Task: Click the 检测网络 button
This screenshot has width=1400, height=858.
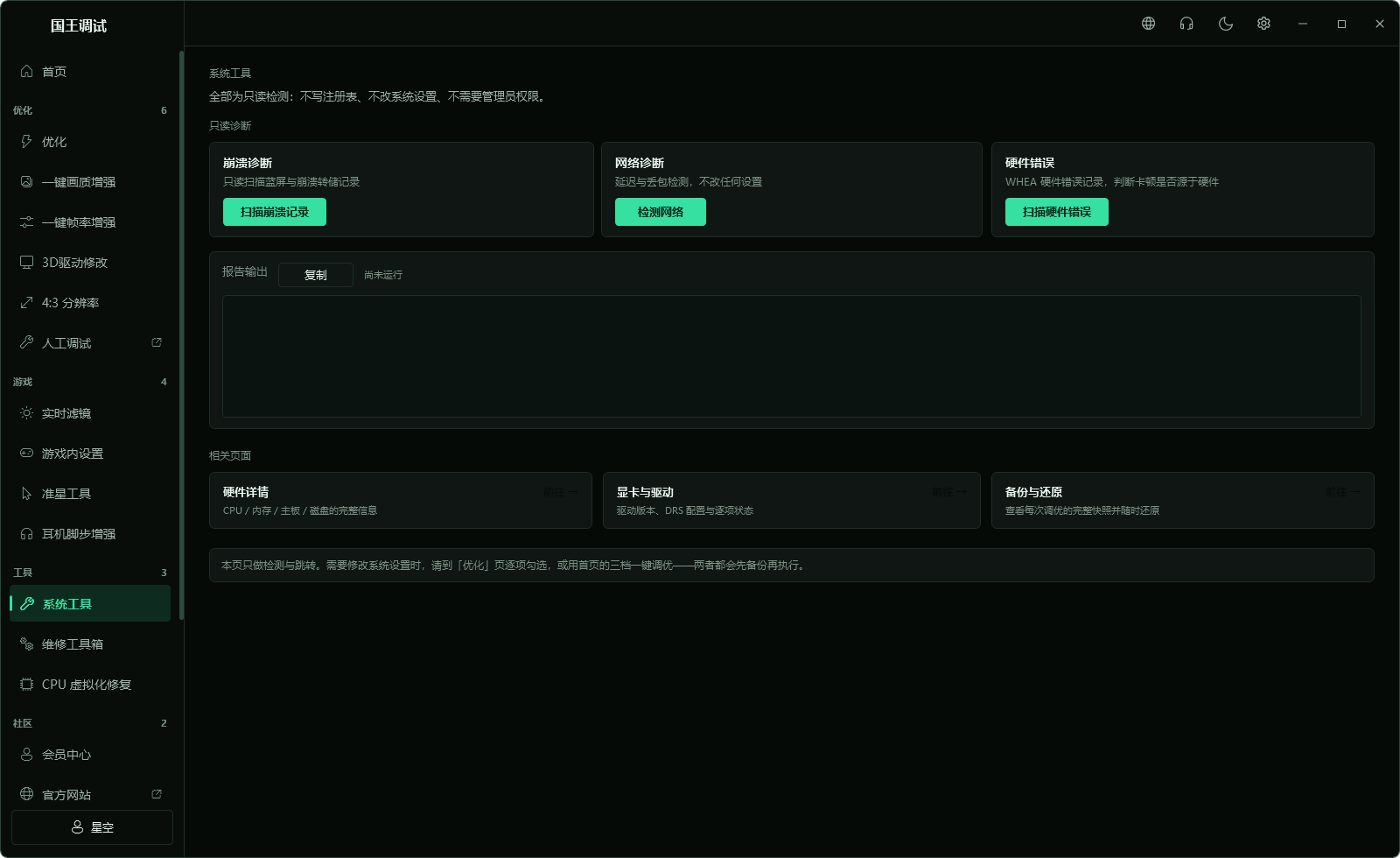Action: pos(661,212)
